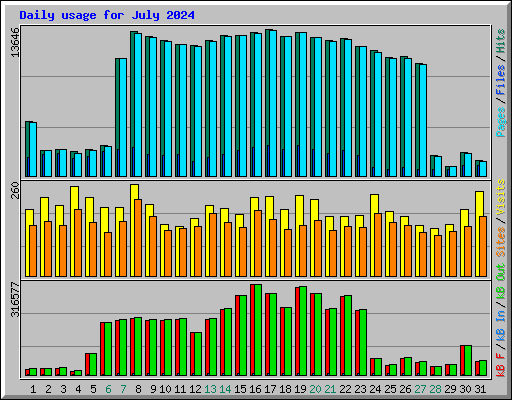Image resolution: width=512 pixels, height=400 pixels.
Task: Click day label 23 on the x-axis
Action: coord(360,389)
